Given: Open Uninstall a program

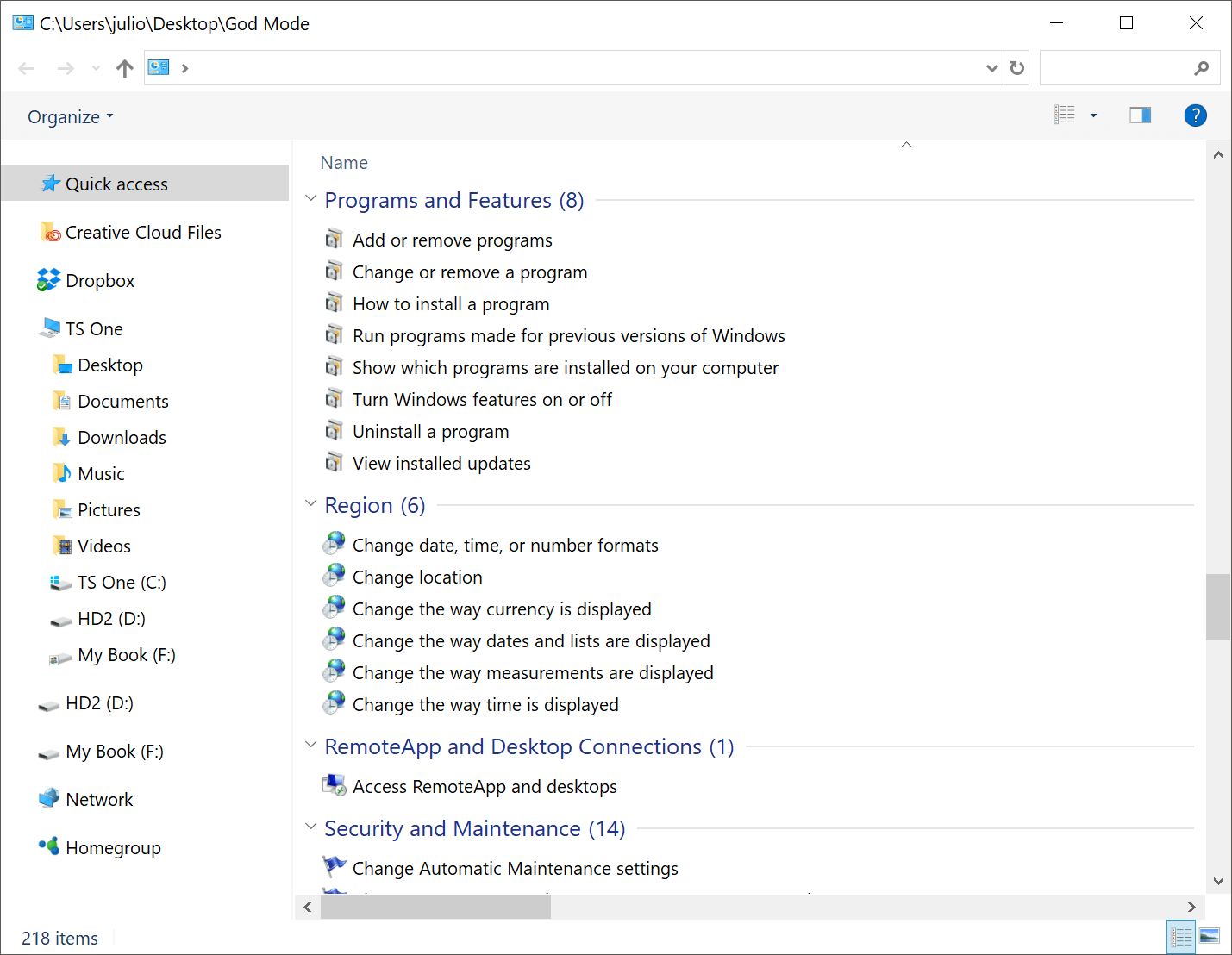Looking at the screenshot, I should pyautogui.click(x=430, y=432).
